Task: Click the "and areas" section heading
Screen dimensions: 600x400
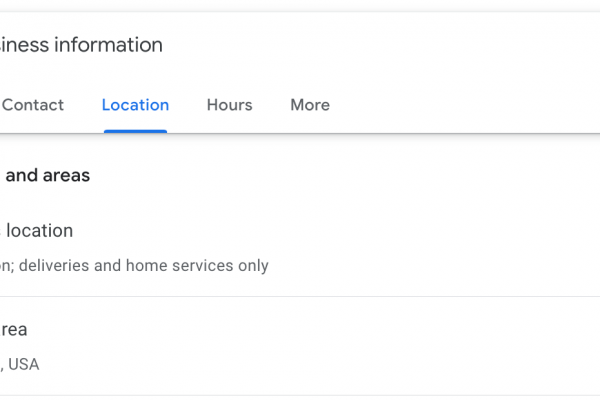Action: [46, 176]
